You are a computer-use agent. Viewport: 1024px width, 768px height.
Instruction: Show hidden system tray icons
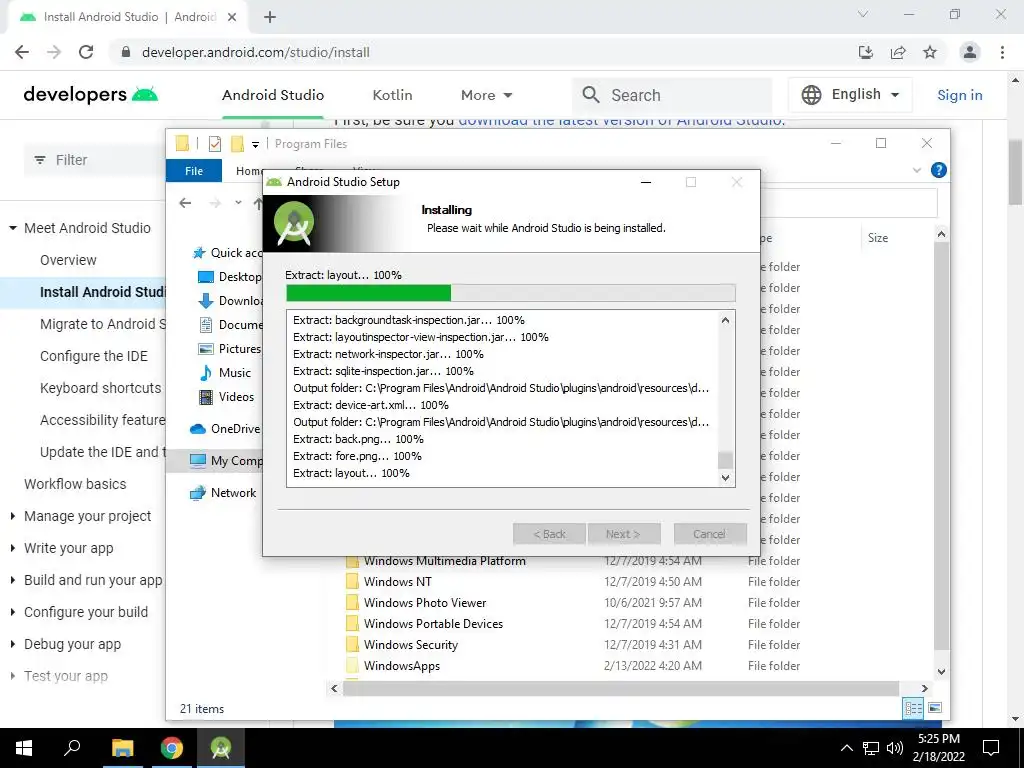tap(846, 748)
